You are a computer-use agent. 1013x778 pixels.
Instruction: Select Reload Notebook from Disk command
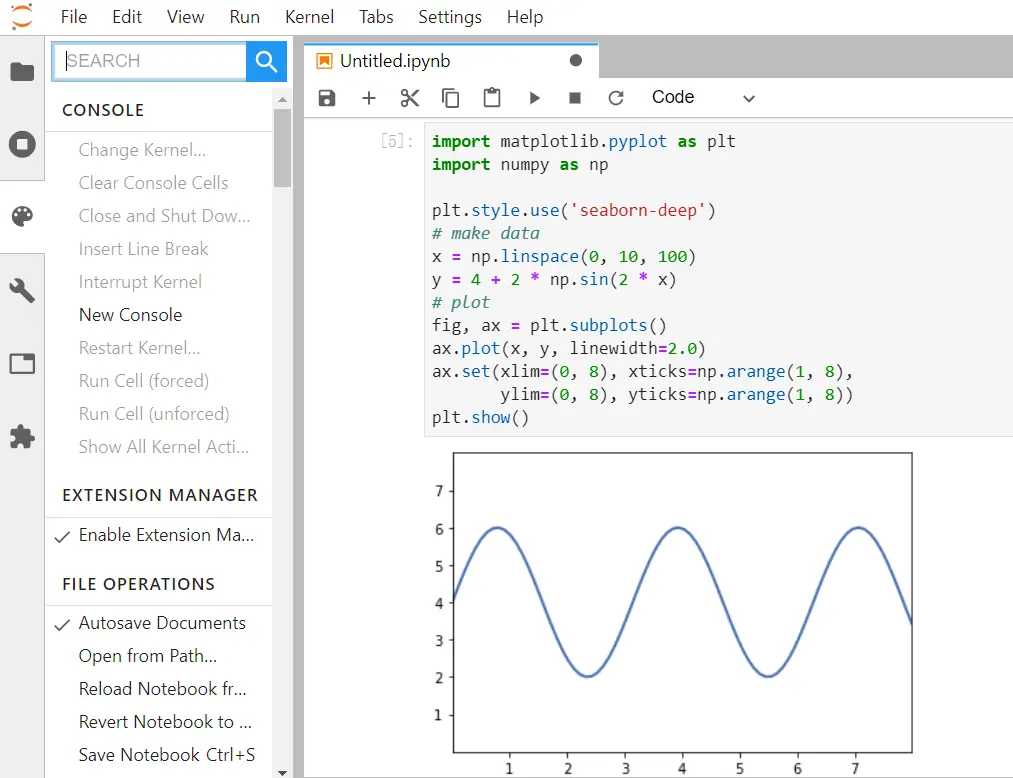(158, 689)
